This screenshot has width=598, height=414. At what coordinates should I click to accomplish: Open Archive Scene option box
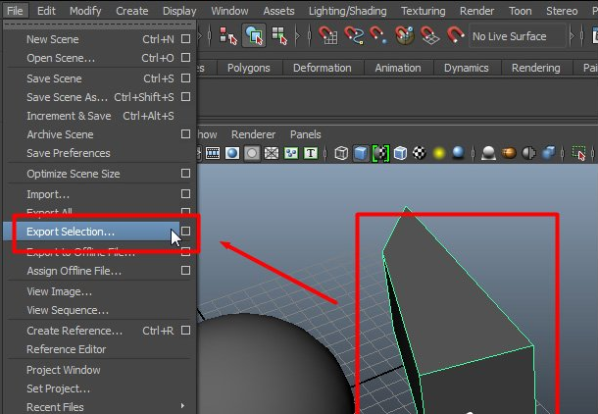185,134
